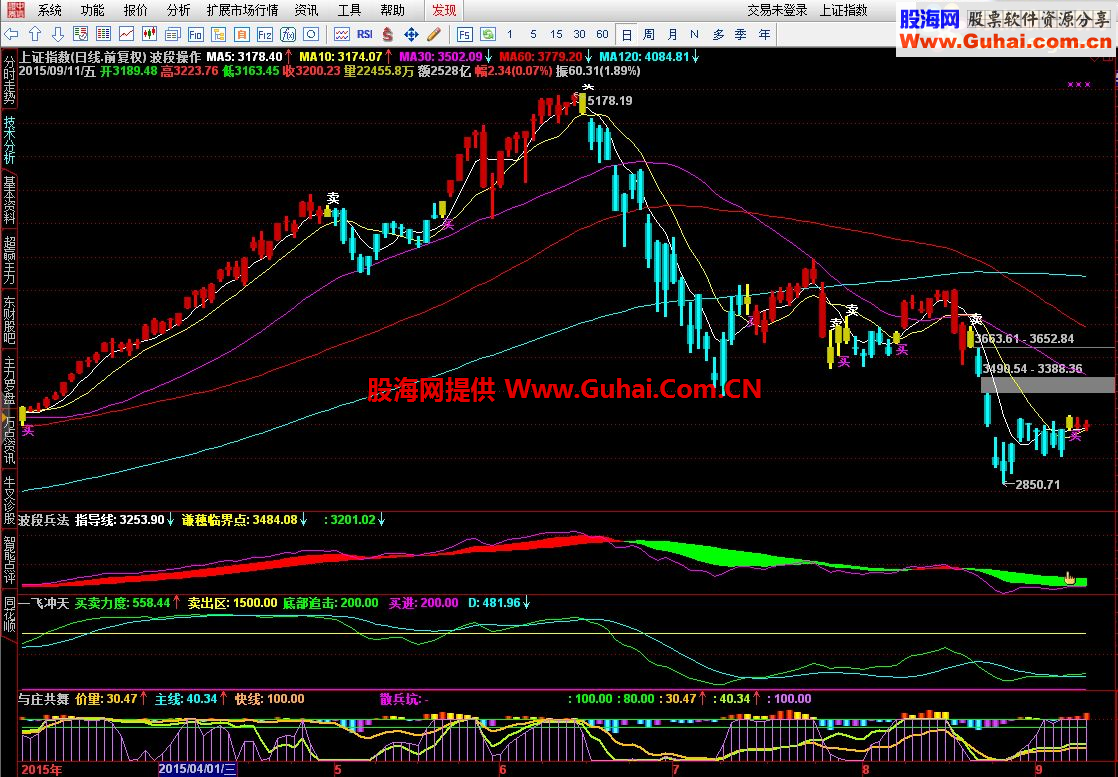The height and width of the screenshot is (777, 1118).
Task: Click the red app logo icon
Action: tap(16, 10)
